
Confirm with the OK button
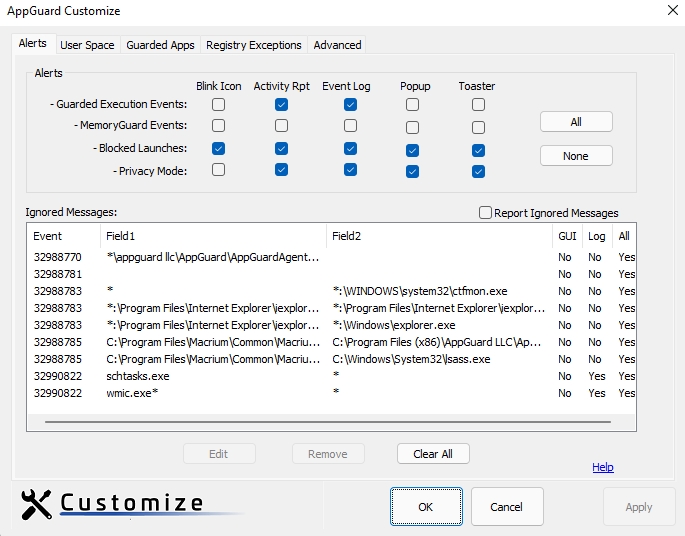tap(426, 507)
